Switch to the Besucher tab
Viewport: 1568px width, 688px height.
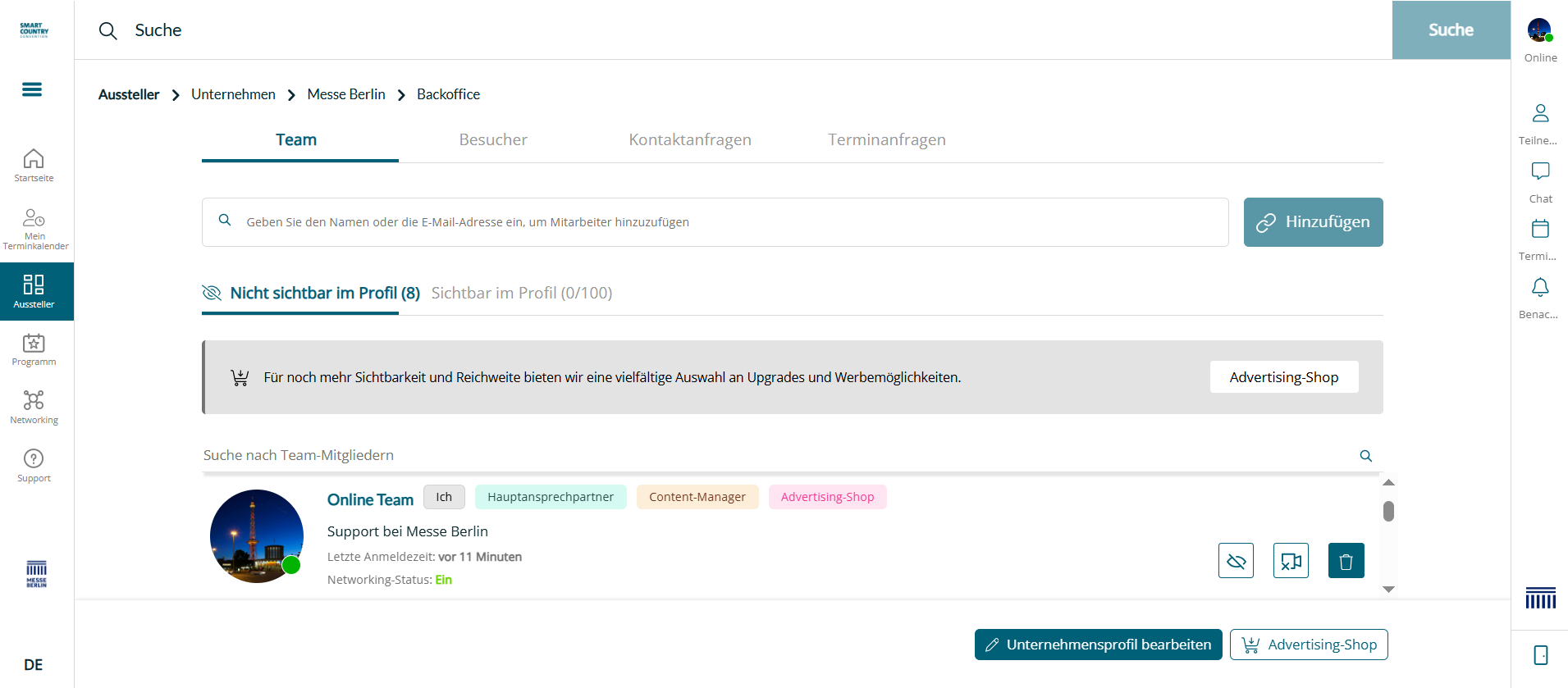pyautogui.click(x=493, y=140)
